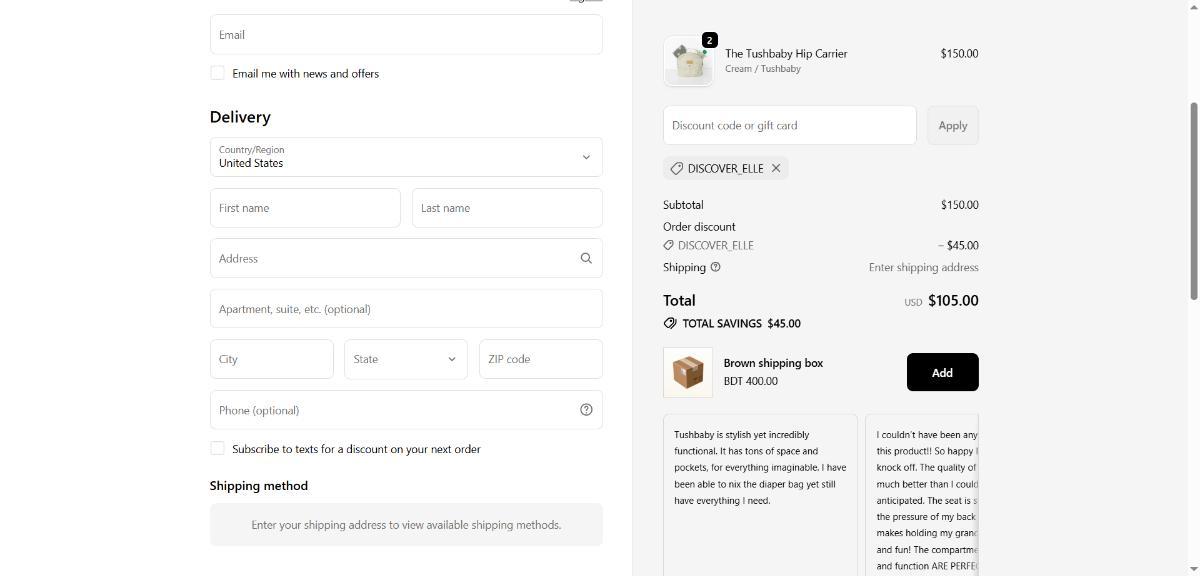1200x576 pixels.
Task: Select the First name field
Action: 305,208
